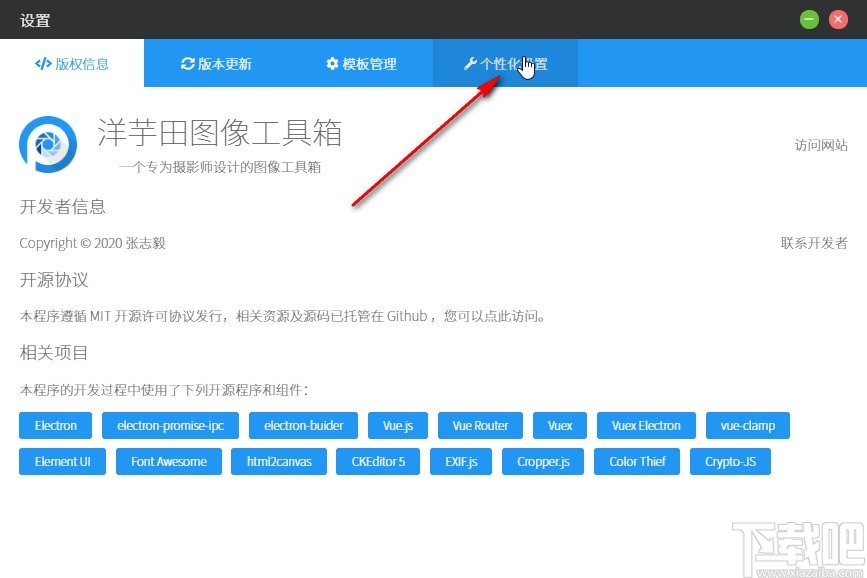Click the gear icon on 模板管理 tab
The height and width of the screenshot is (578, 867).
click(x=331, y=63)
